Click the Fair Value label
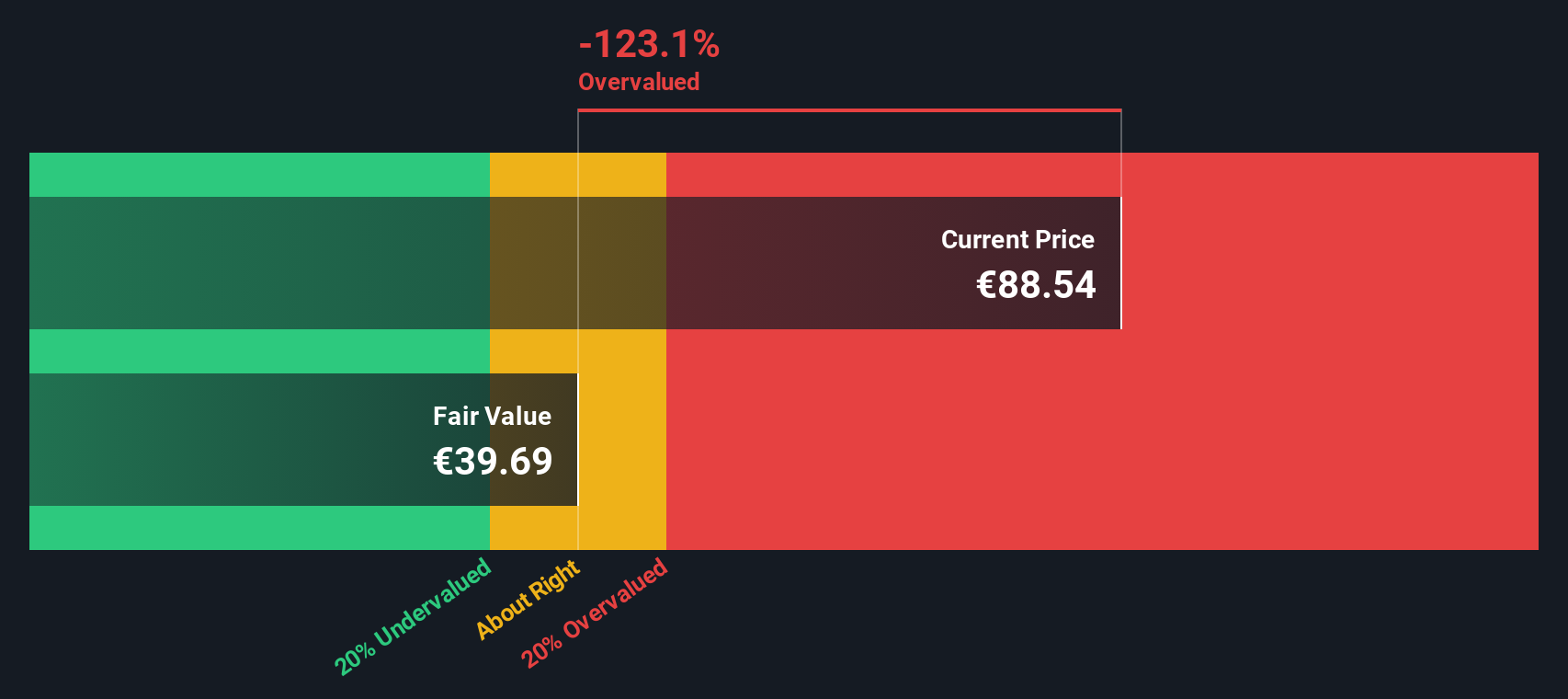The width and height of the screenshot is (1568, 699). pos(492,417)
